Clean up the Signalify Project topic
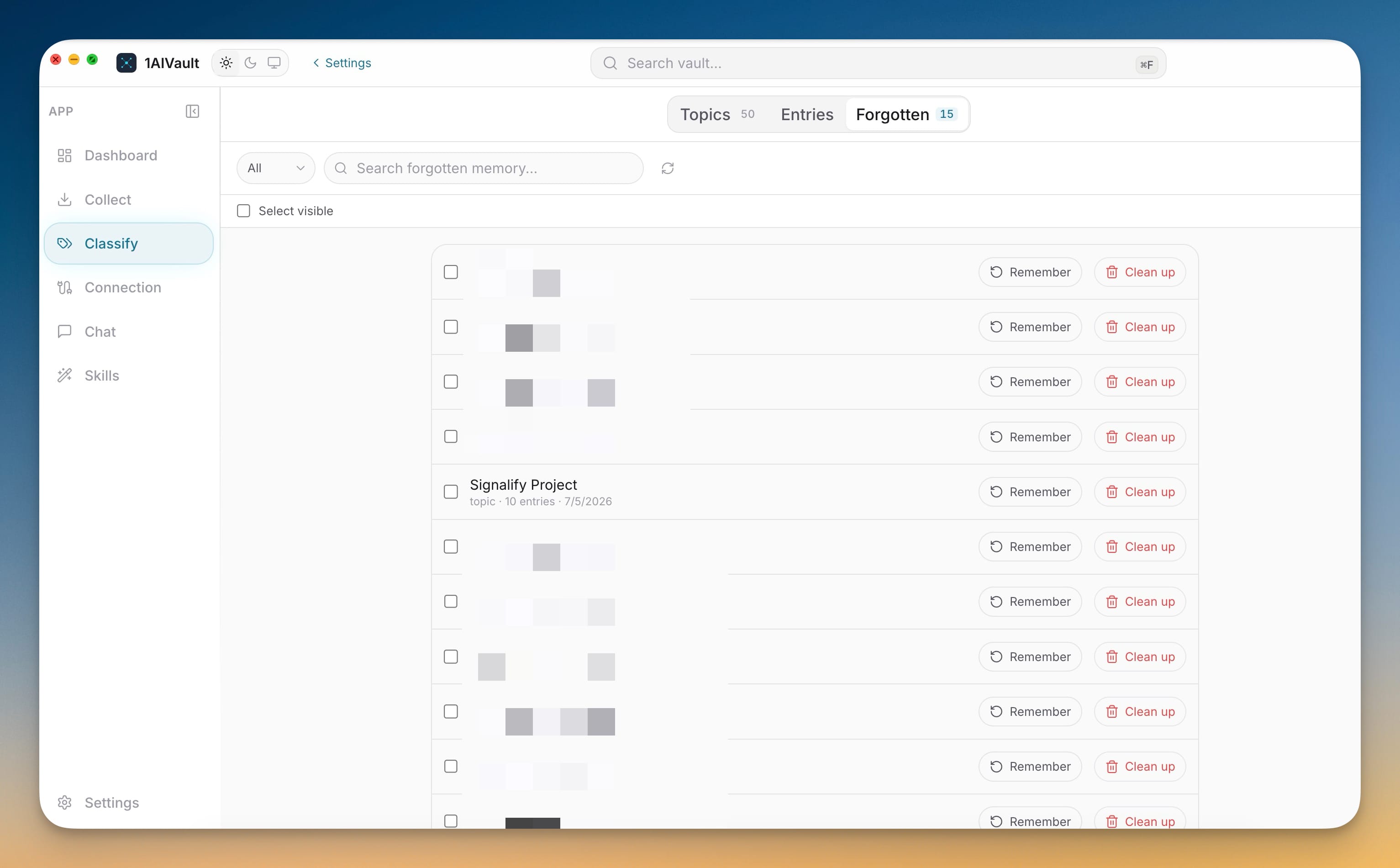Viewport: 1400px width, 868px height. pos(1140,492)
